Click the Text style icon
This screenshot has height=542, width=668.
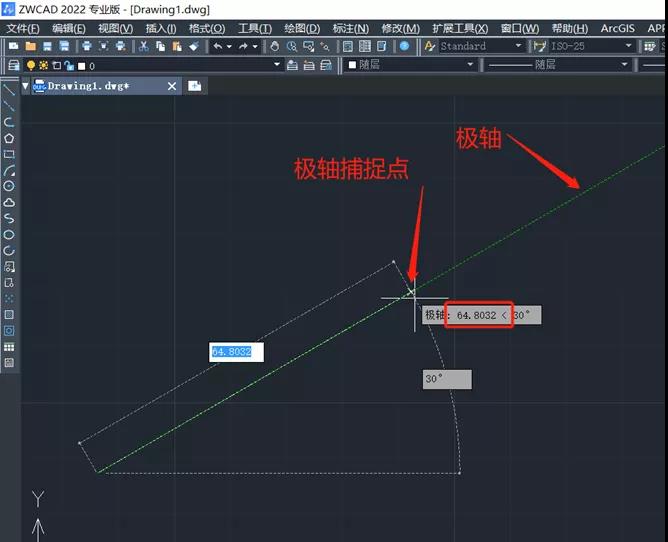click(430, 46)
